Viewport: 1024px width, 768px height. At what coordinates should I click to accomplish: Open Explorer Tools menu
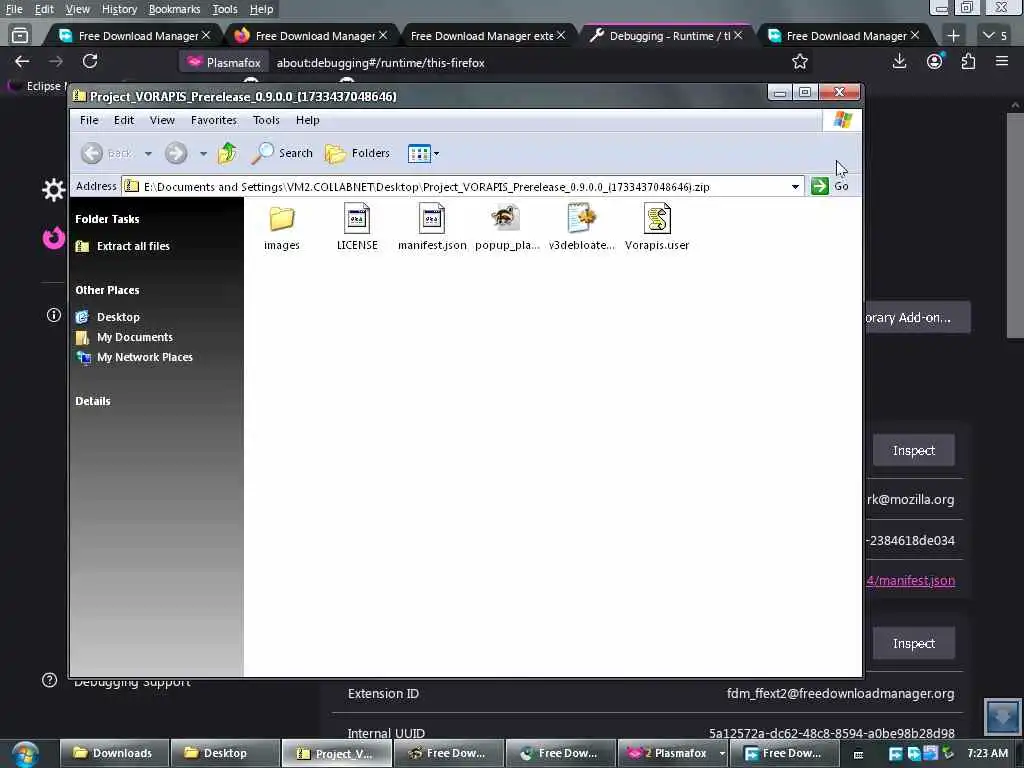tap(266, 120)
